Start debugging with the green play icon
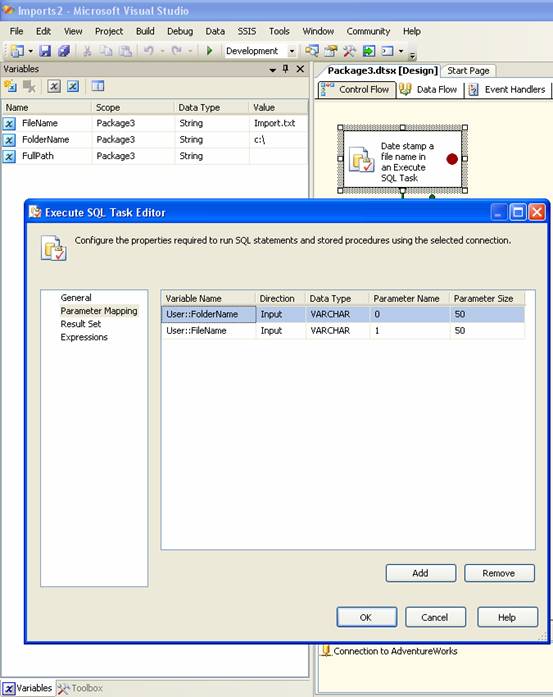 click(x=209, y=51)
